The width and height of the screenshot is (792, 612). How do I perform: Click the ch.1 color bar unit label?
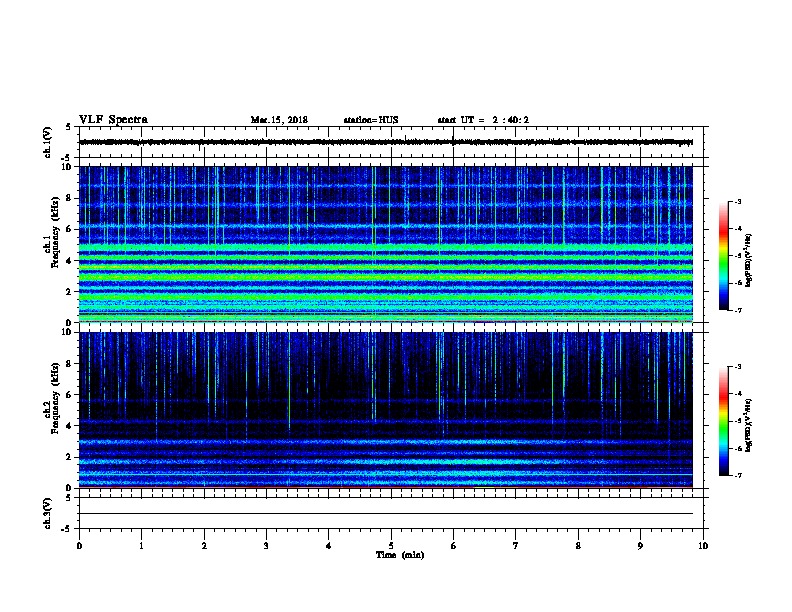click(749, 260)
